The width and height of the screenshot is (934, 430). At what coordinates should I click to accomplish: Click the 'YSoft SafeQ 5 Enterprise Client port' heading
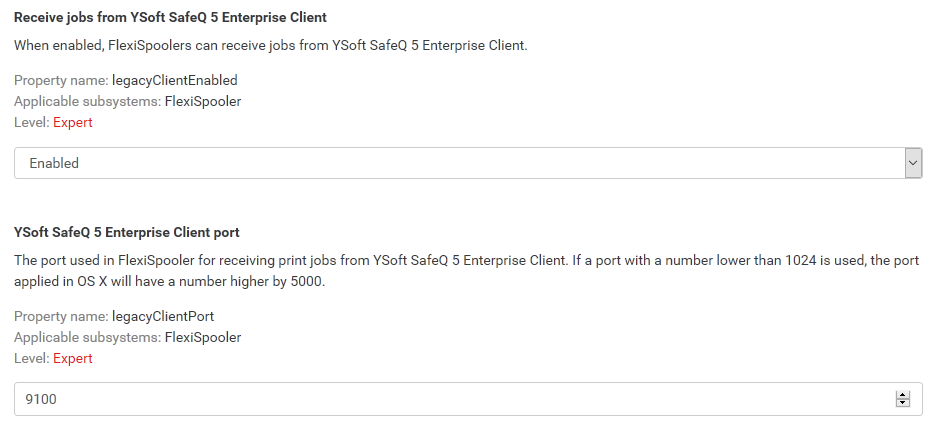[x=126, y=232]
